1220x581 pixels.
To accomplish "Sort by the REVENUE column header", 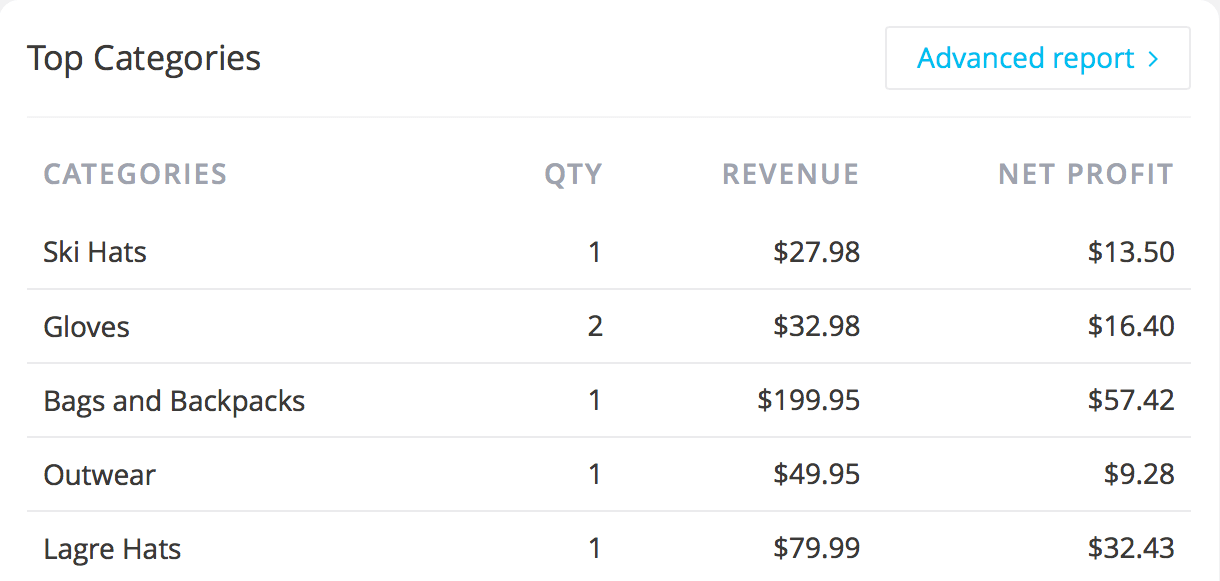I will pyautogui.click(x=790, y=174).
